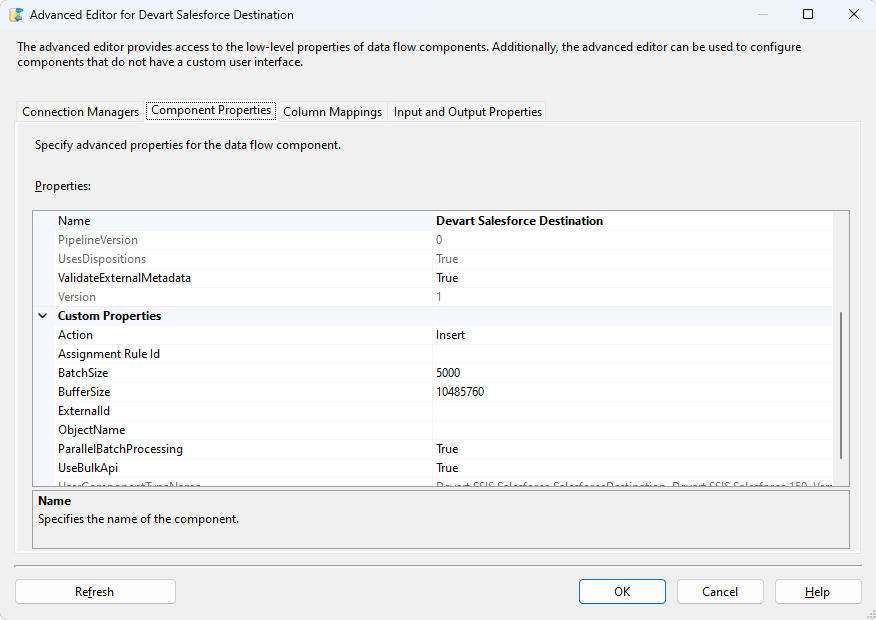Confirm changes with the OK button
The height and width of the screenshot is (620, 876).
point(622,592)
